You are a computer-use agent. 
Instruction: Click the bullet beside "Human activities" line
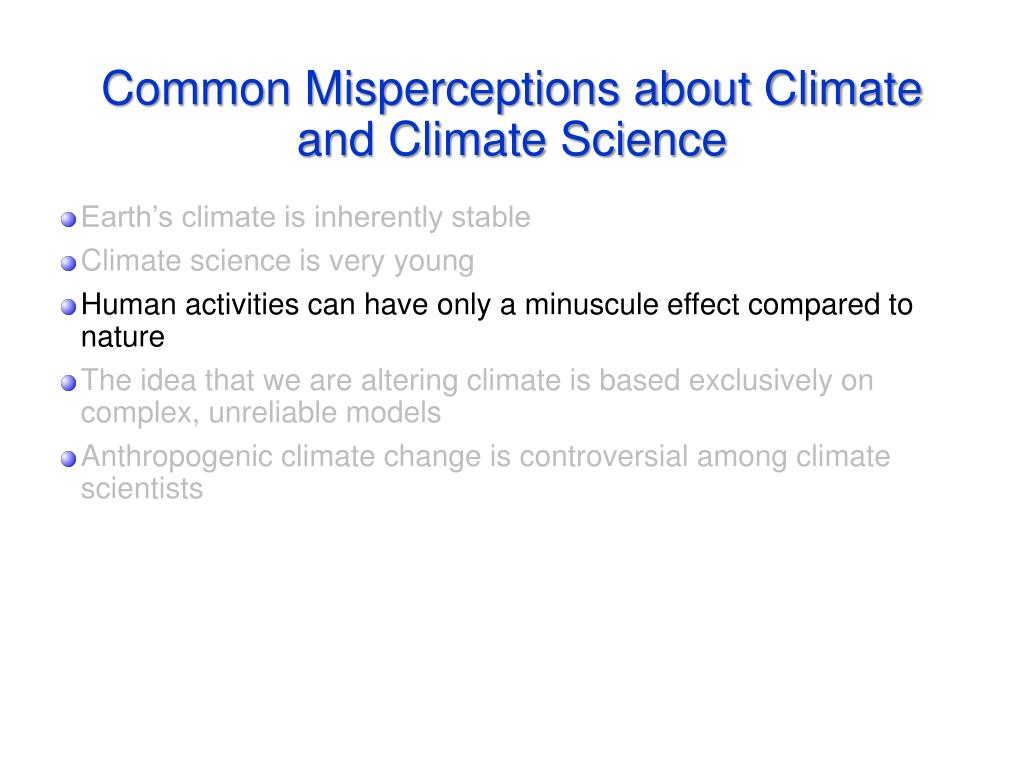69,307
